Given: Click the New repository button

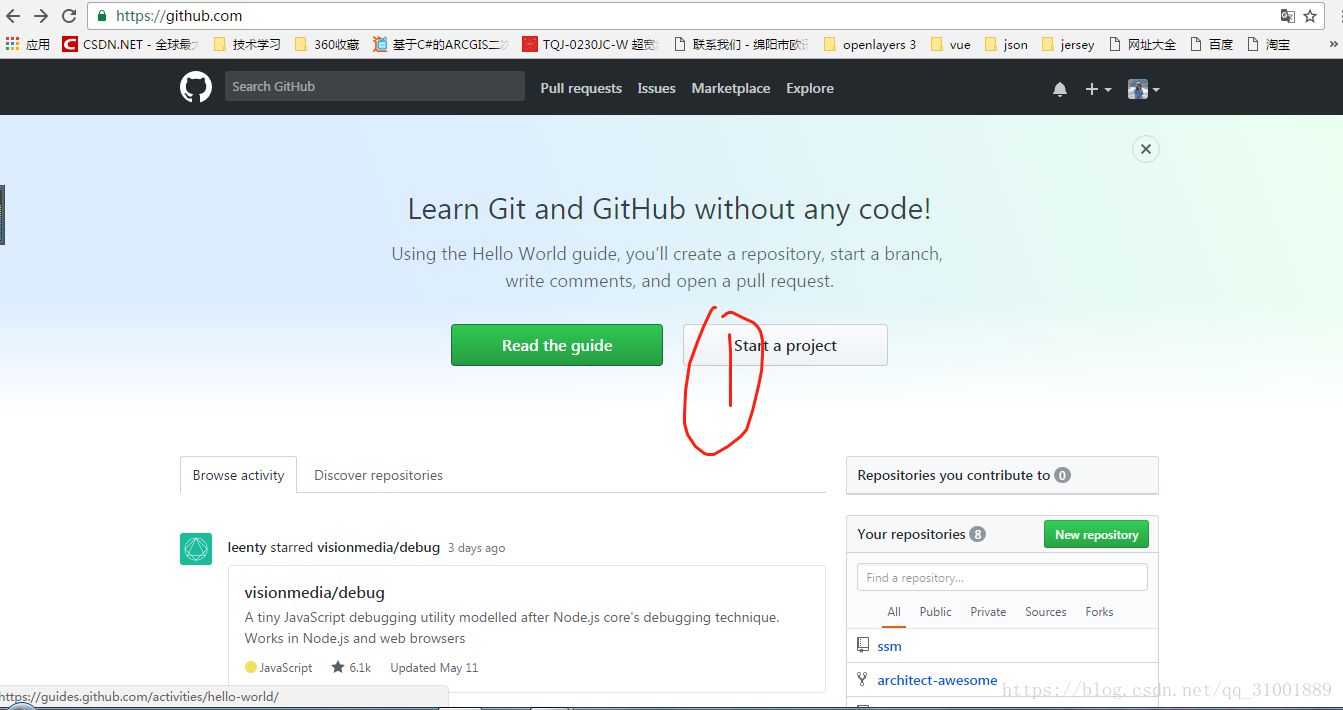Looking at the screenshot, I should coord(1096,534).
